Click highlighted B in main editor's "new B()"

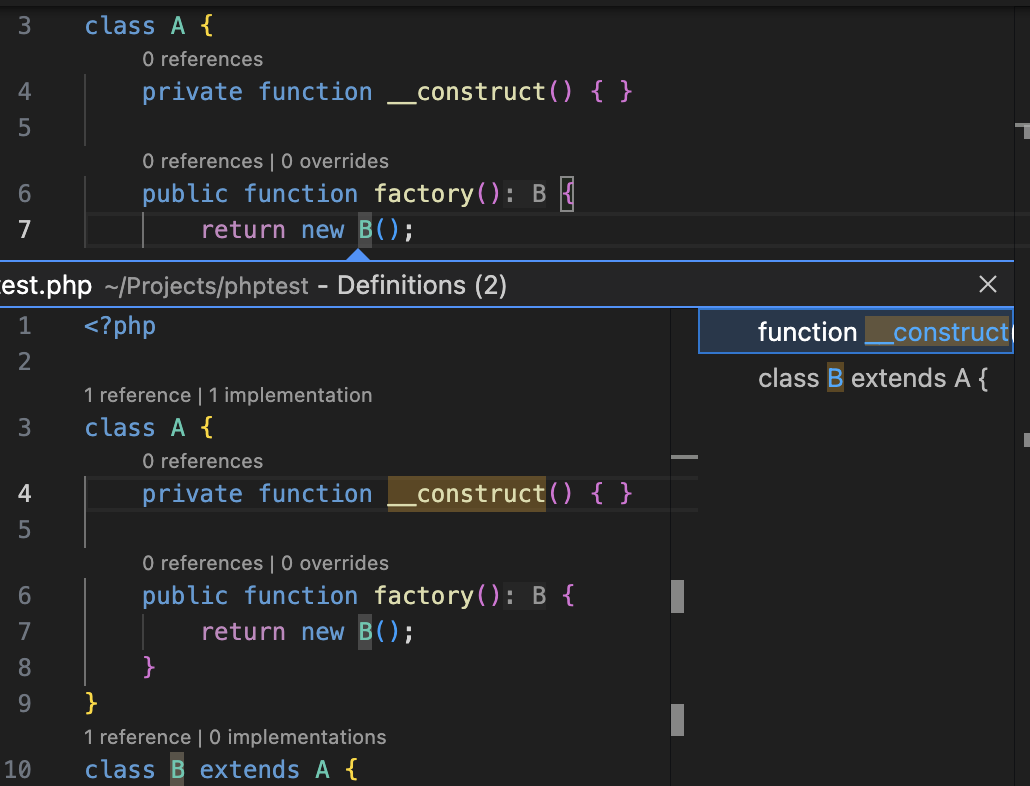click(365, 230)
